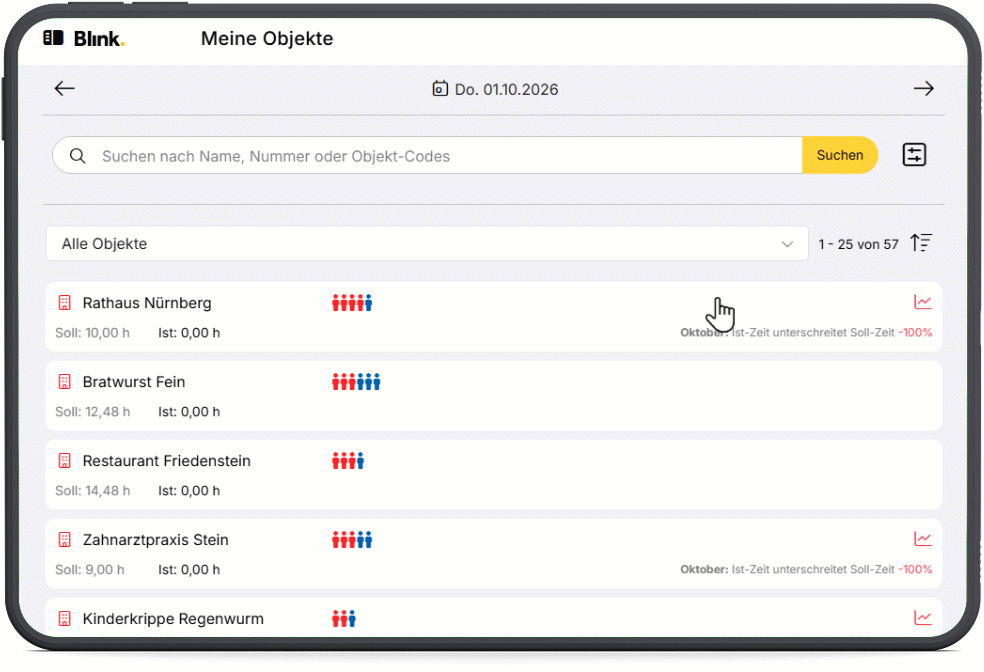The height and width of the screenshot is (672, 984).
Task: Click building icon of Zahnarztpraxis Stein
Action: (x=64, y=540)
